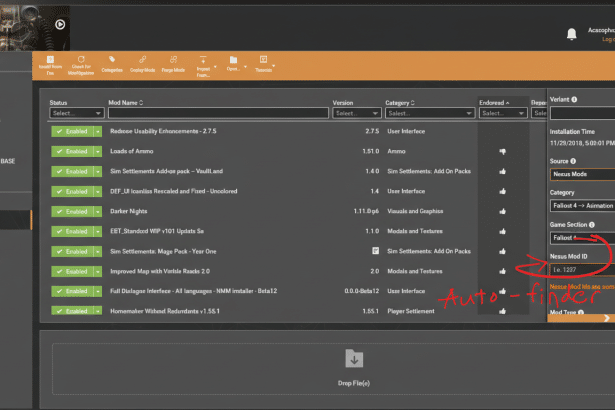Click the thumbs-down icon for Loads of Ammo
The width and height of the screenshot is (615, 410).
502,151
